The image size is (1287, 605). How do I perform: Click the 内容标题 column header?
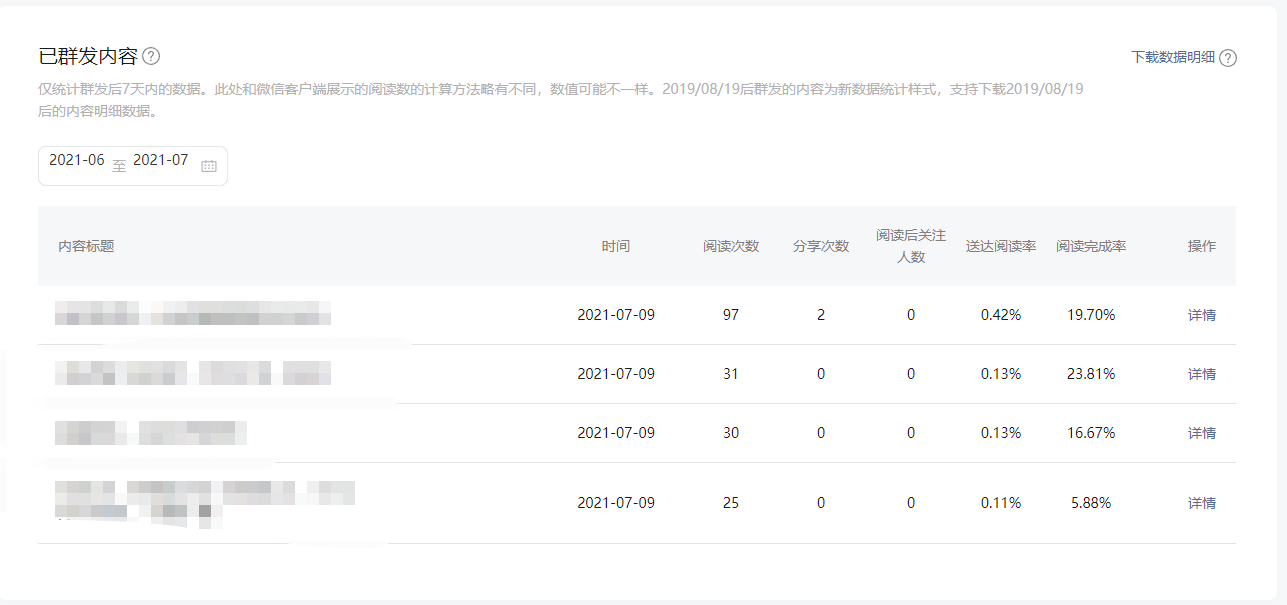click(x=86, y=246)
